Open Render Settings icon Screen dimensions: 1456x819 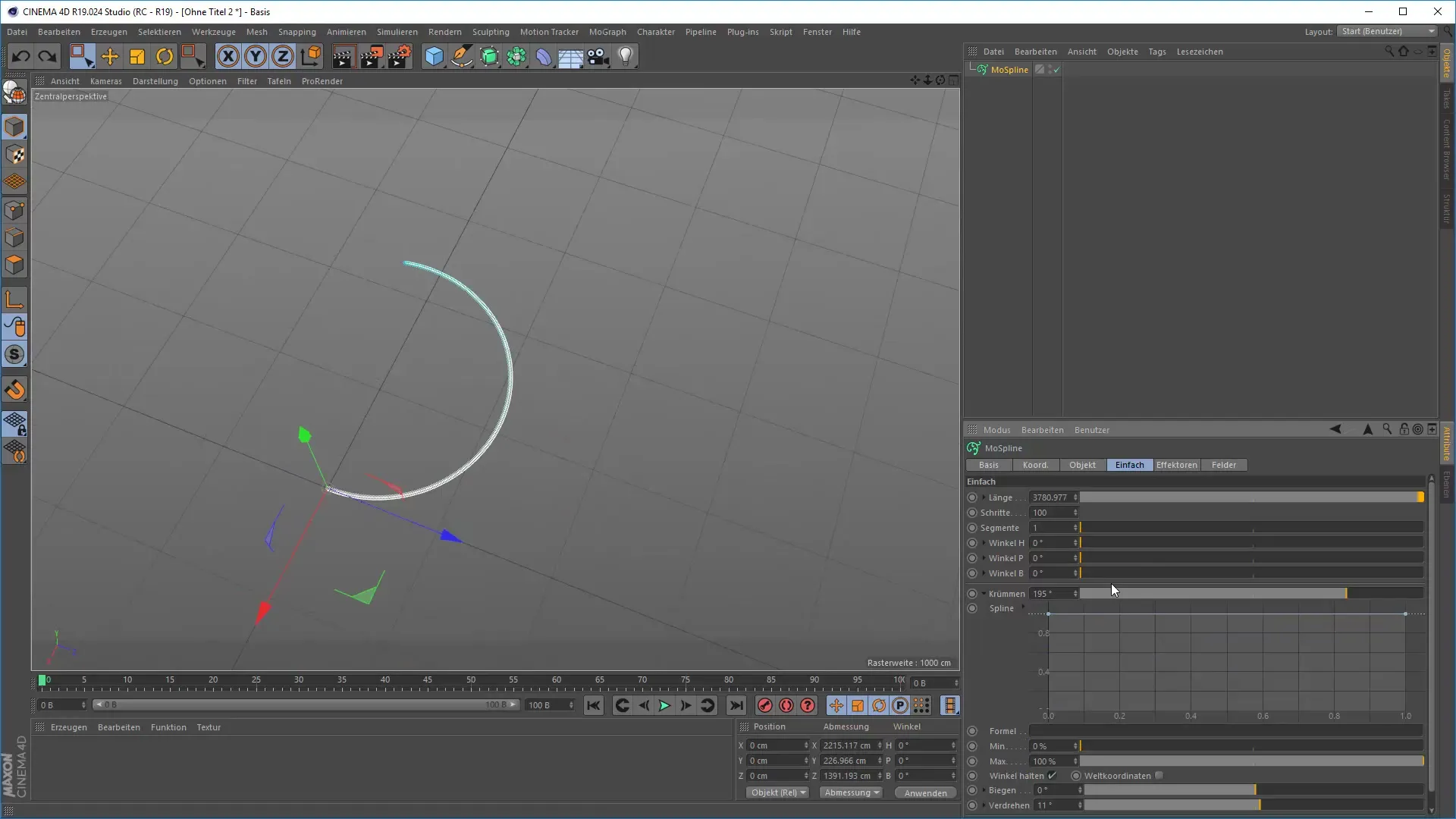coord(400,56)
